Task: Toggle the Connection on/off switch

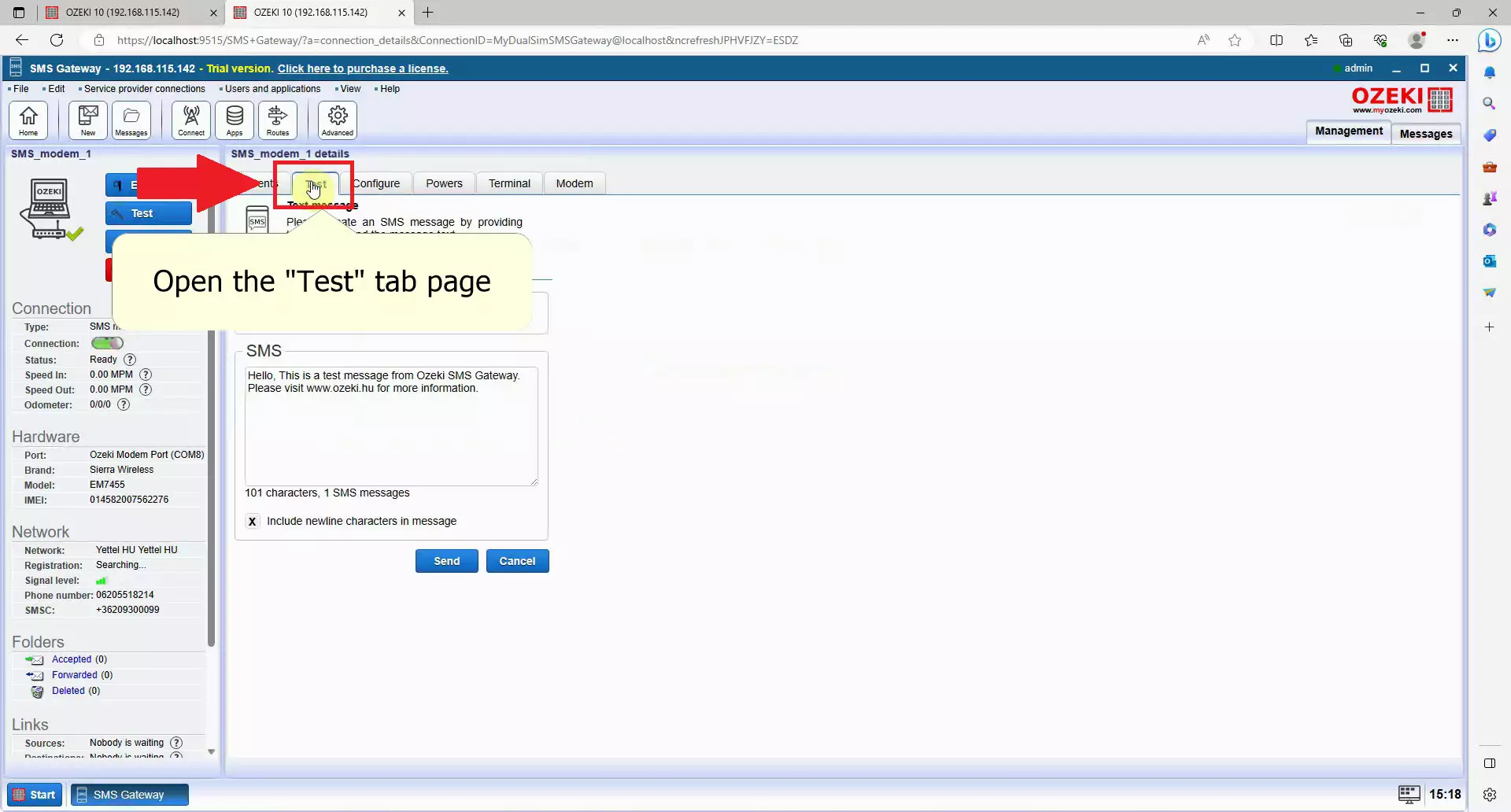Action: (107, 343)
